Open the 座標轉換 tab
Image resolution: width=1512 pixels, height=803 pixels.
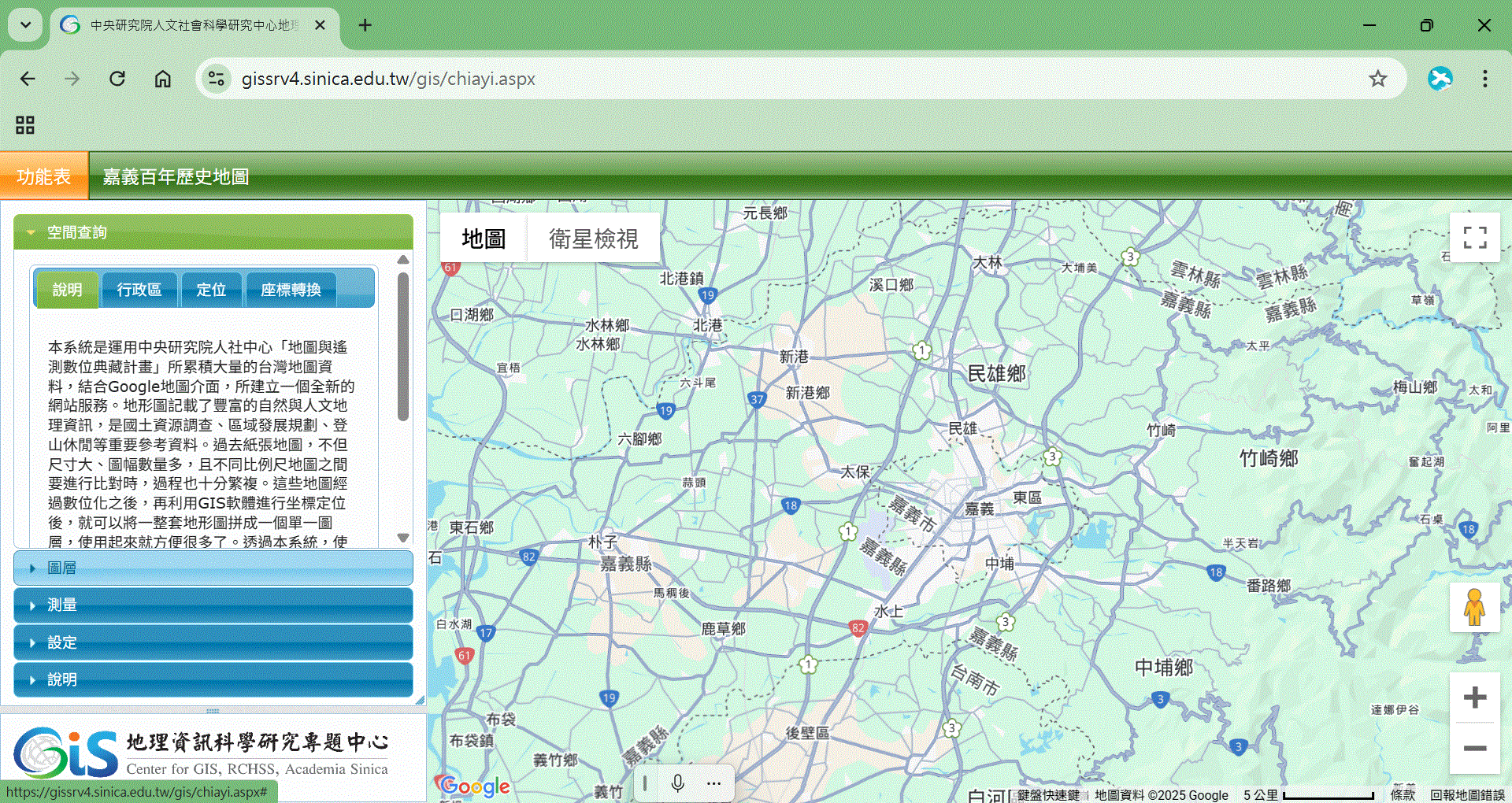click(x=291, y=290)
